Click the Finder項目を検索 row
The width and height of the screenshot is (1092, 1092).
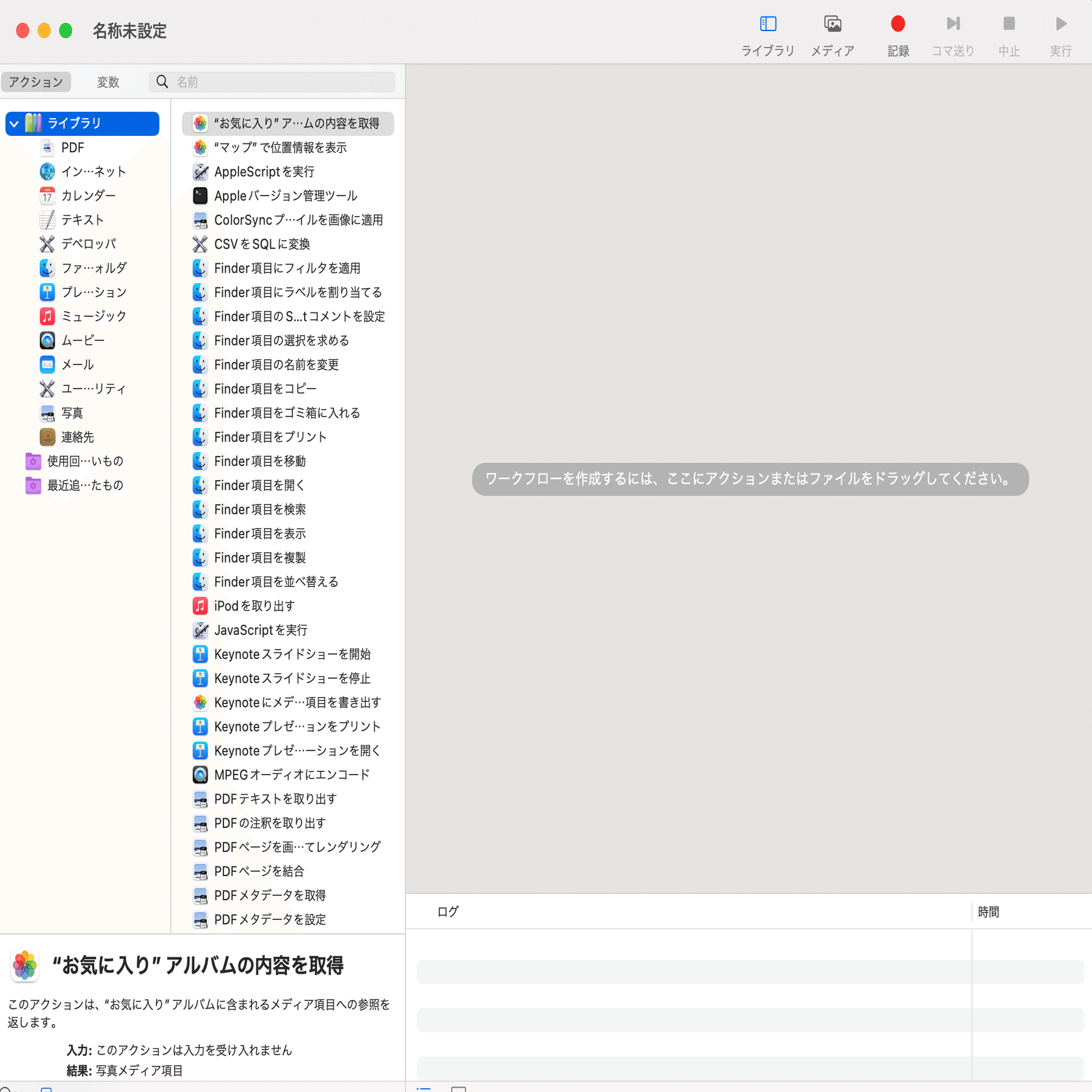288,510
